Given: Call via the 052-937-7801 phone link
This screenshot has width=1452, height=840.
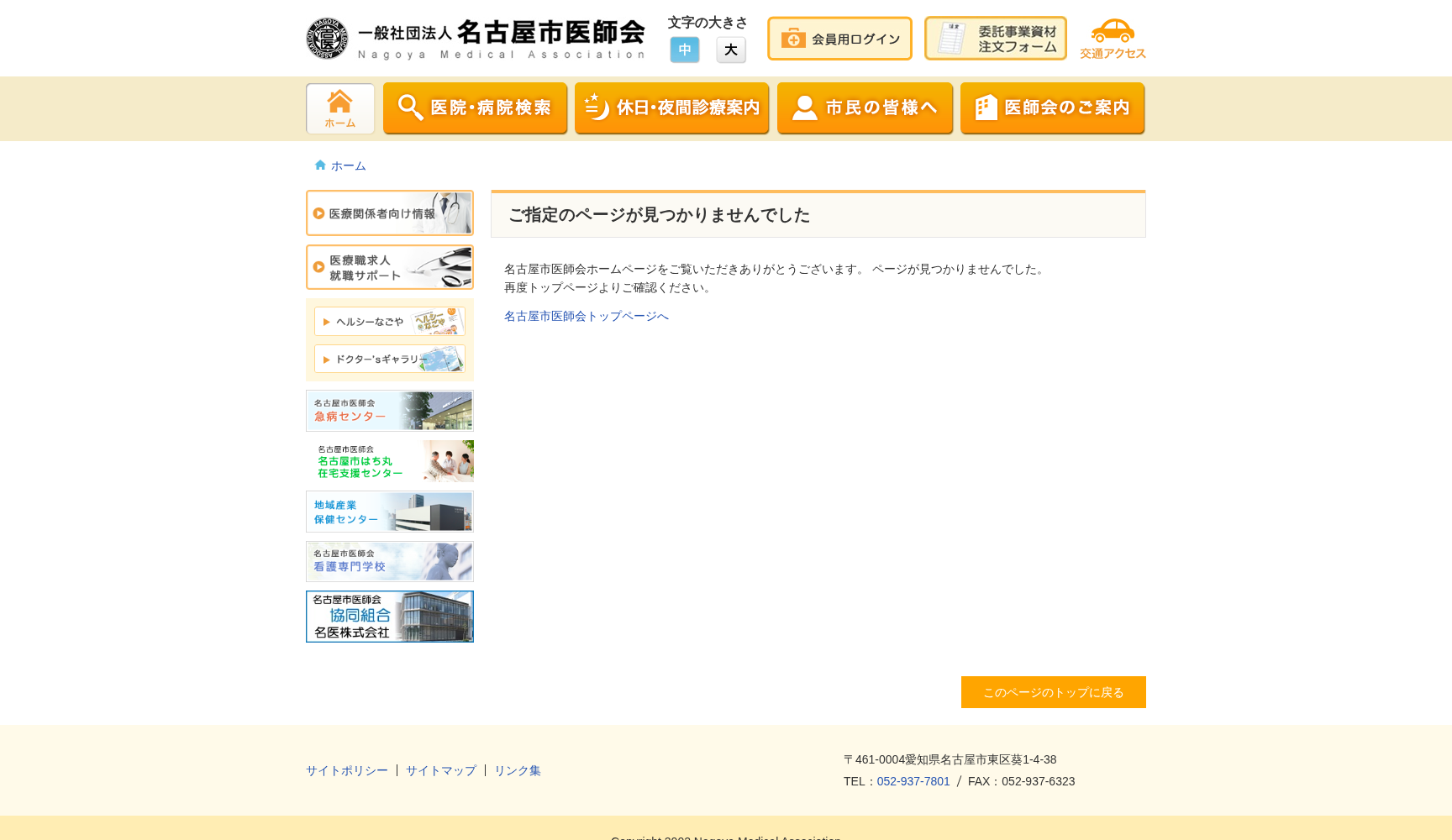Looking at the screenshot, I should coord(913,781).
